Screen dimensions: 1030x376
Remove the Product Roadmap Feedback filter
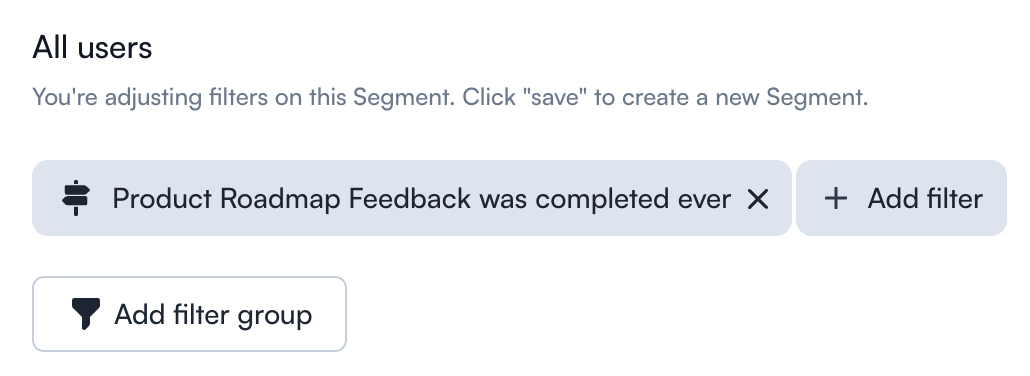[758, 199]
